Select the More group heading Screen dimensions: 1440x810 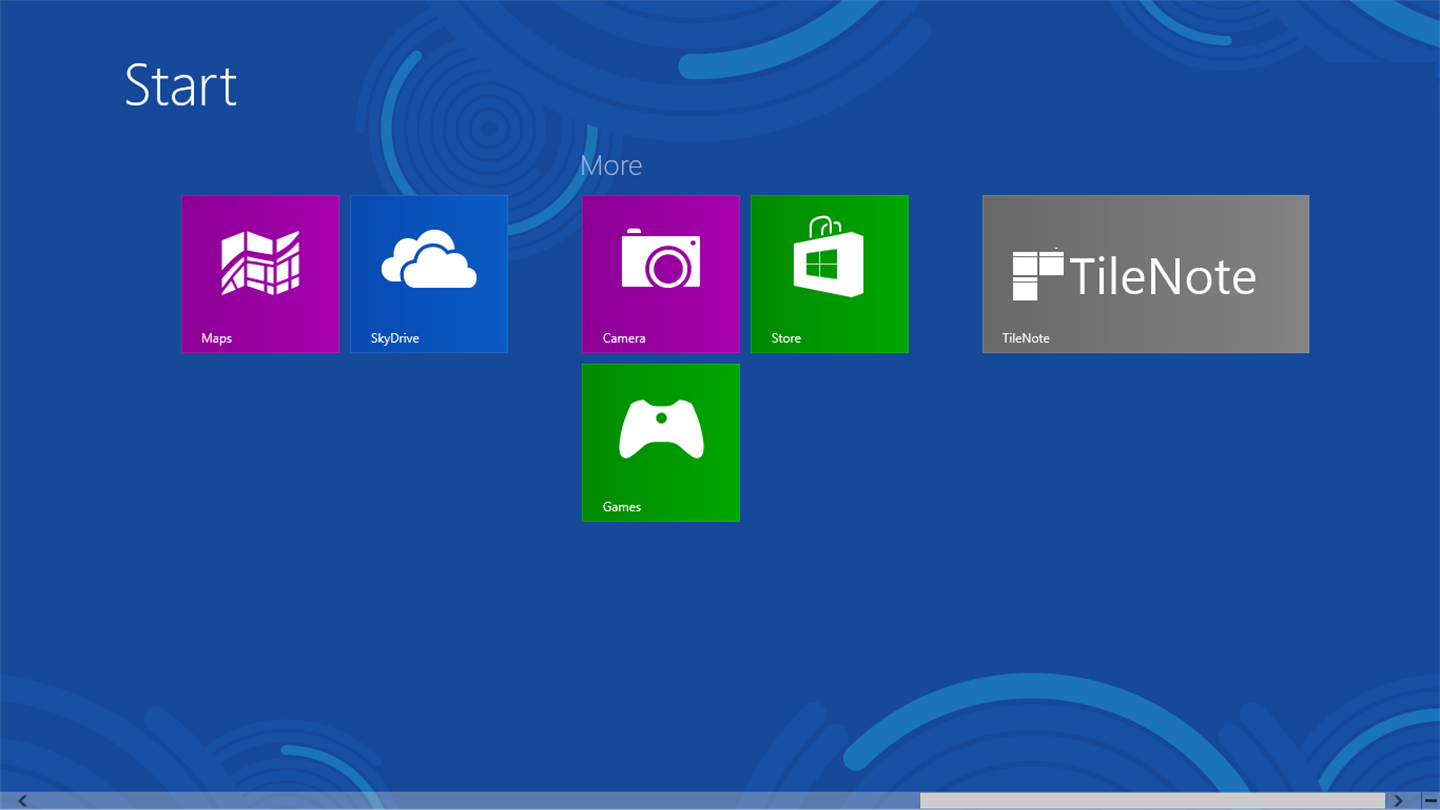611,165
